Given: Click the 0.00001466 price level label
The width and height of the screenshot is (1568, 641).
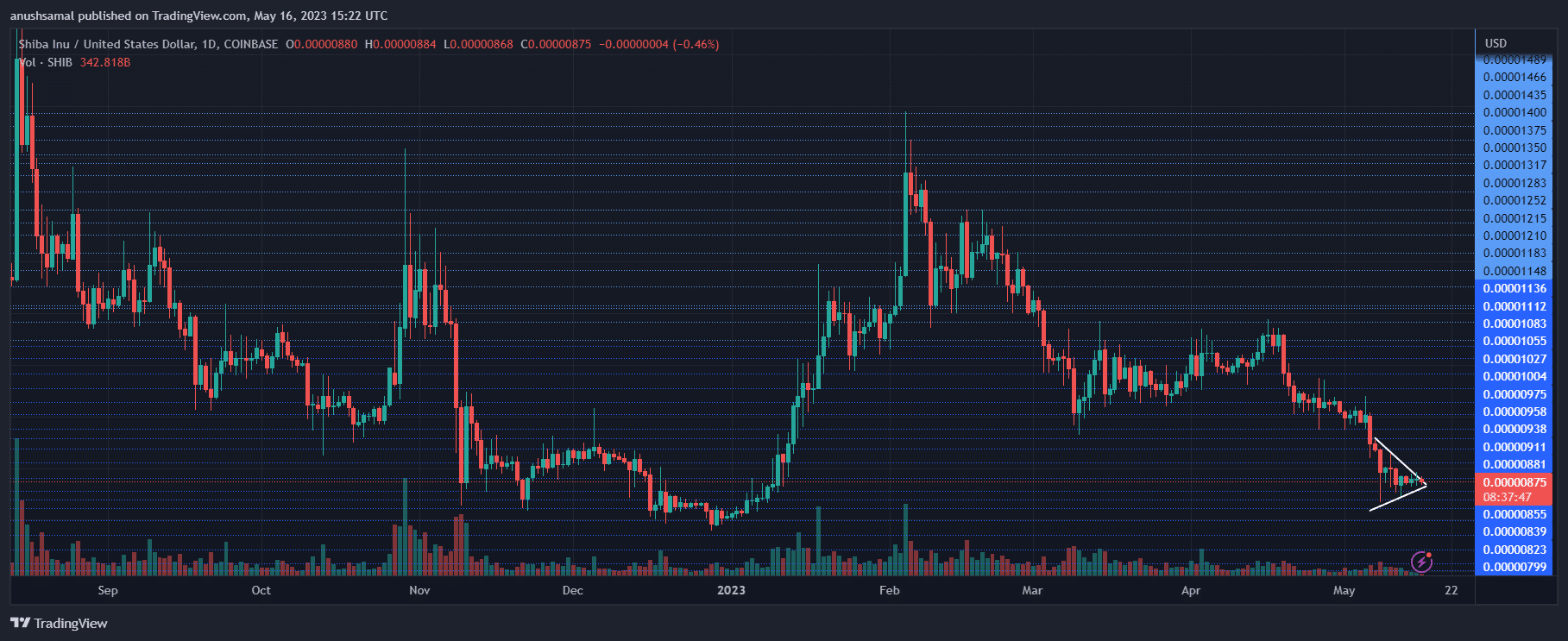Looking at the screenshot, I should click(1514, 77).
